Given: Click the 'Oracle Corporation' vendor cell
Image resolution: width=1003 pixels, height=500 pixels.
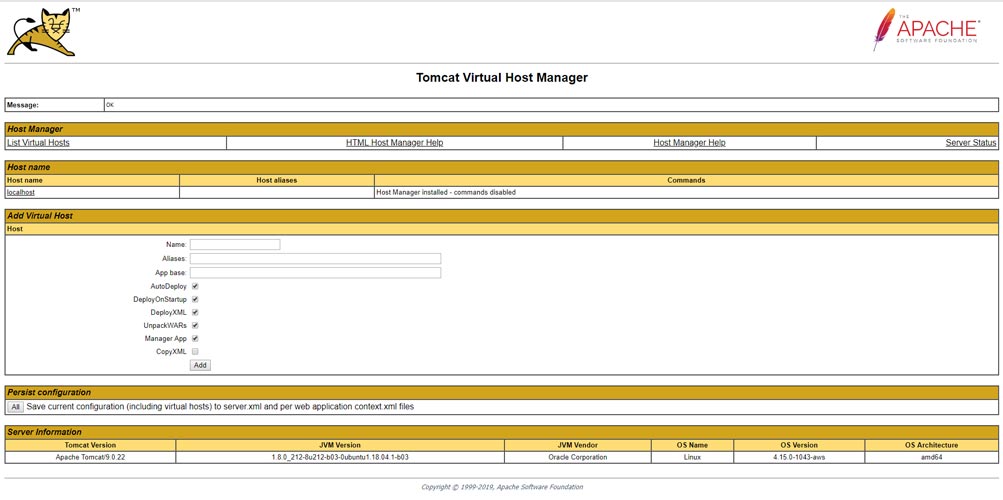Looking at the screenshot, I should point(578,457).
